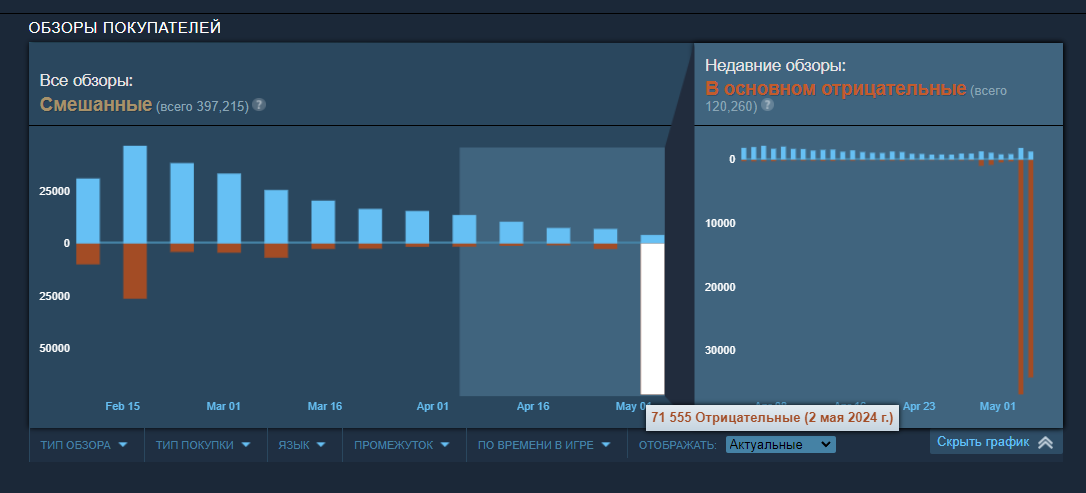
Task: Click the first blue bar in recent reviews chart
Action: (x=743, y=153)
